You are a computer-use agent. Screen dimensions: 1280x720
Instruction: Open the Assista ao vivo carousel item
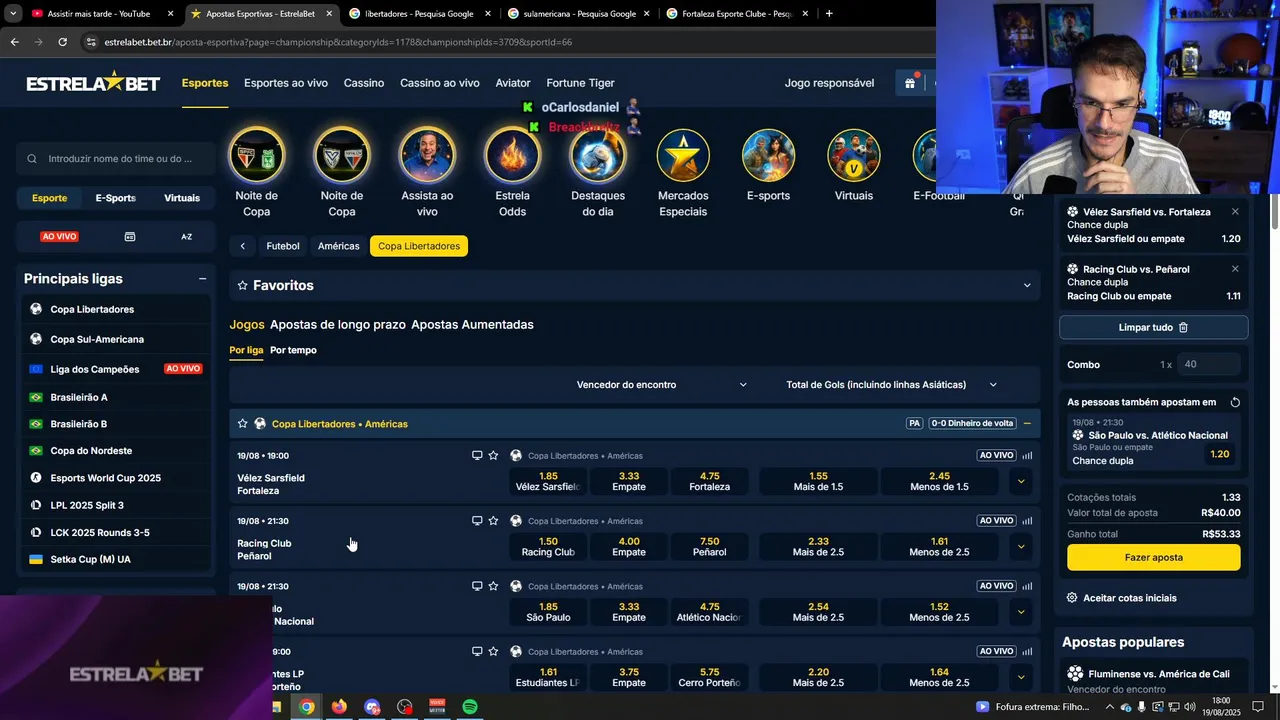click(427, 156)
